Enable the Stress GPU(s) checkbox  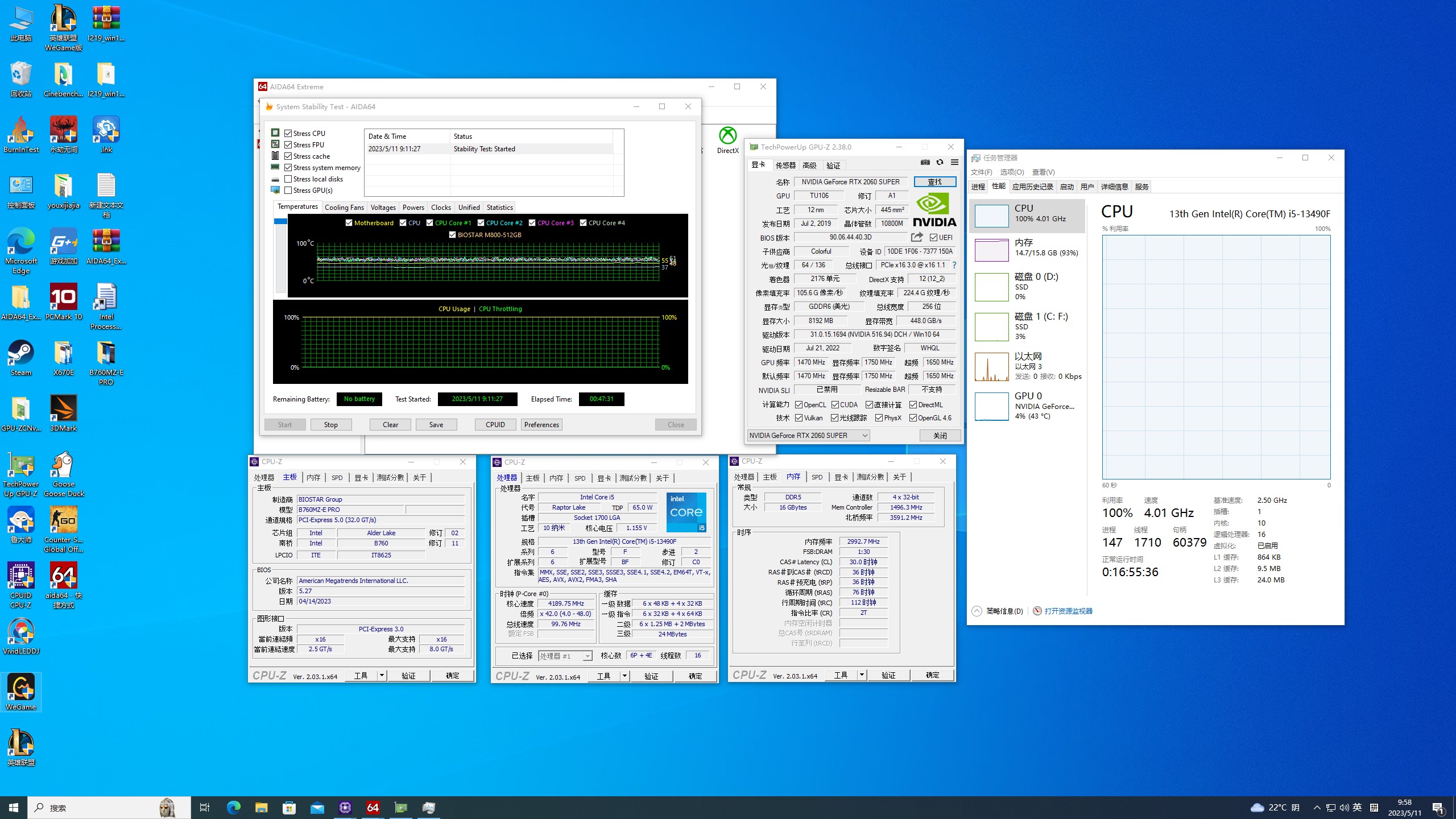click(x=288, y=190)
